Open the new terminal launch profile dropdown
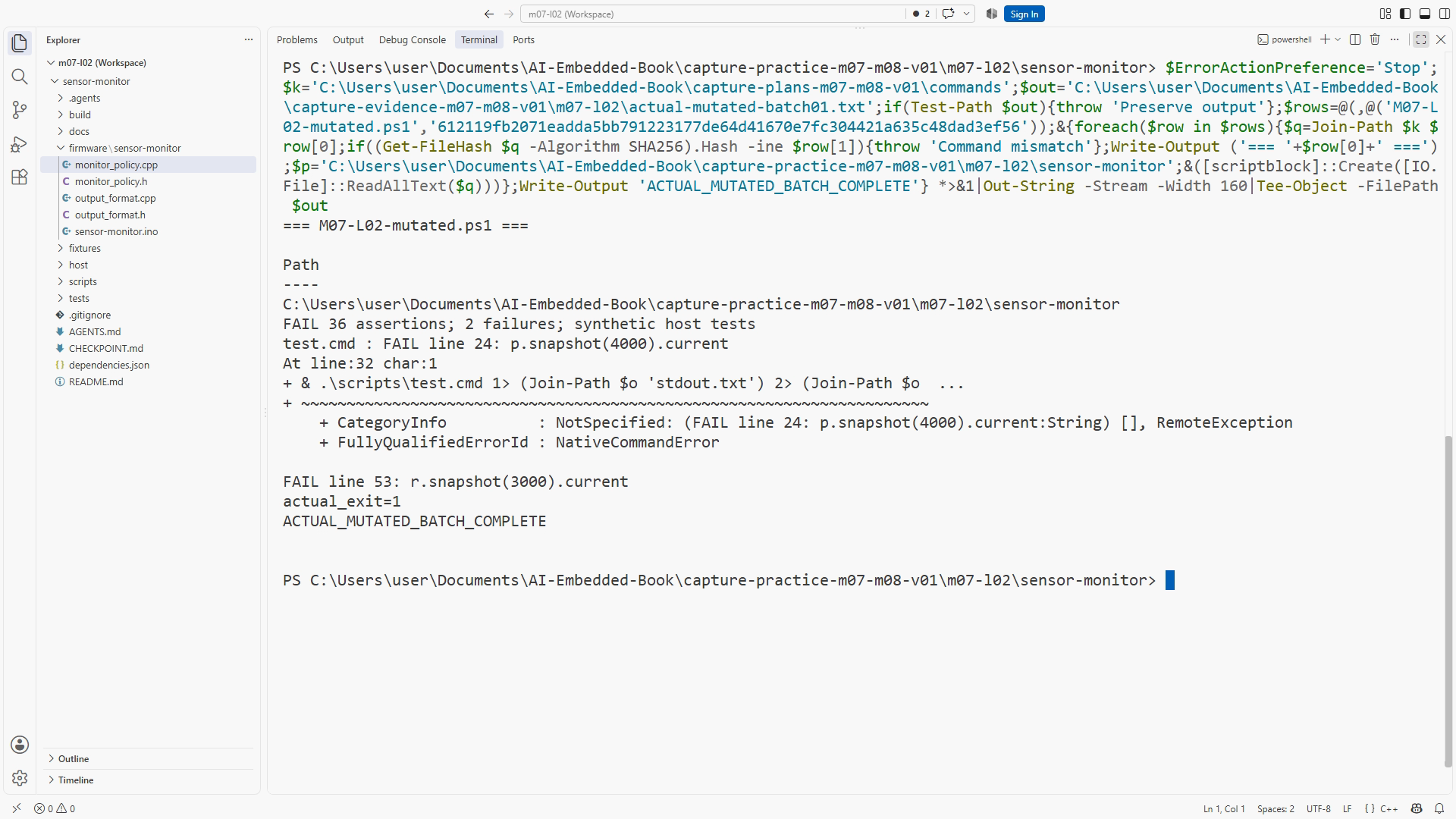The height and width of the screenshot is (819, 1456). point(1338,39)
